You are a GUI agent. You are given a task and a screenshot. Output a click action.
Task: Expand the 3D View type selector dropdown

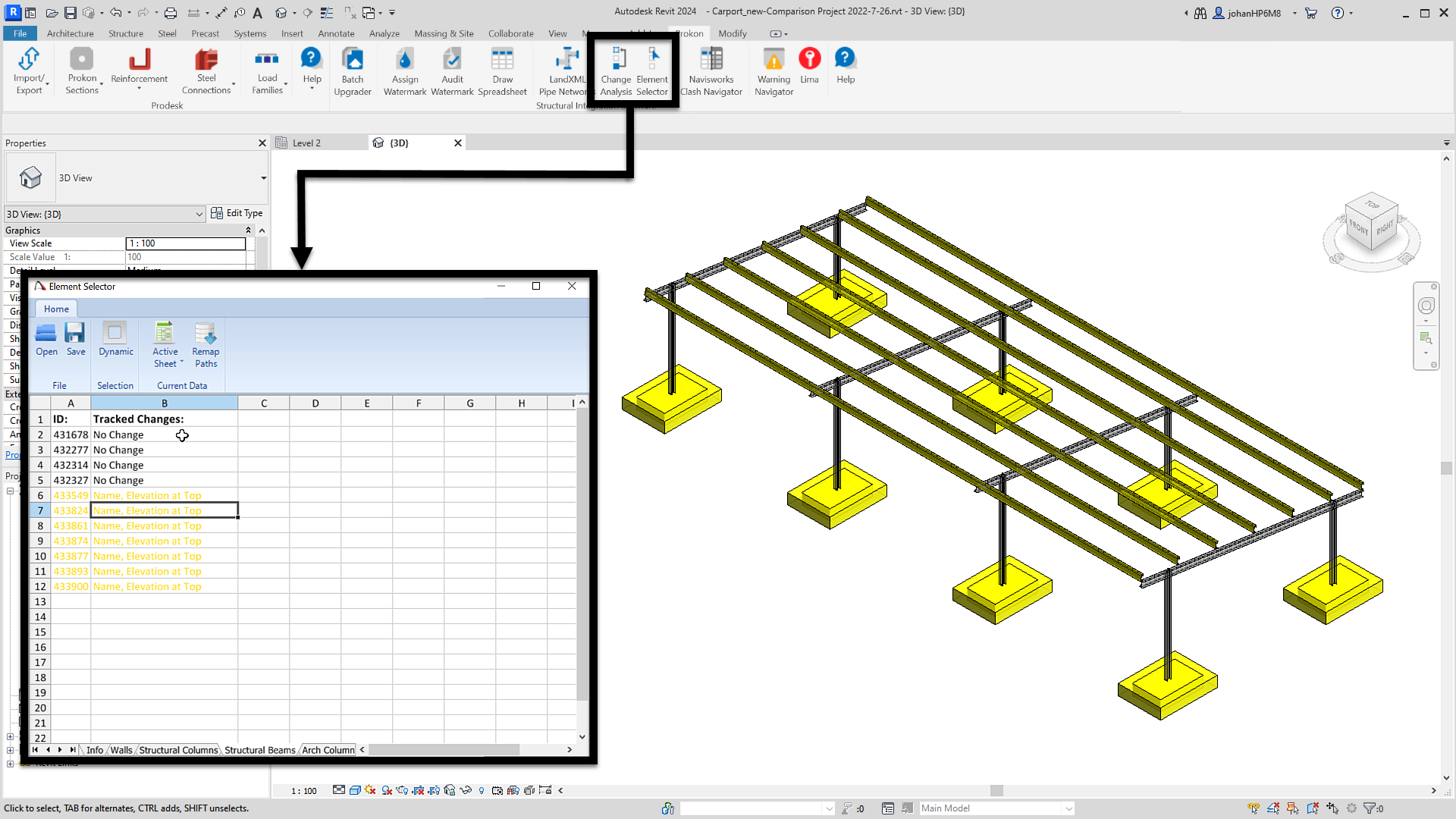point(263,178)
